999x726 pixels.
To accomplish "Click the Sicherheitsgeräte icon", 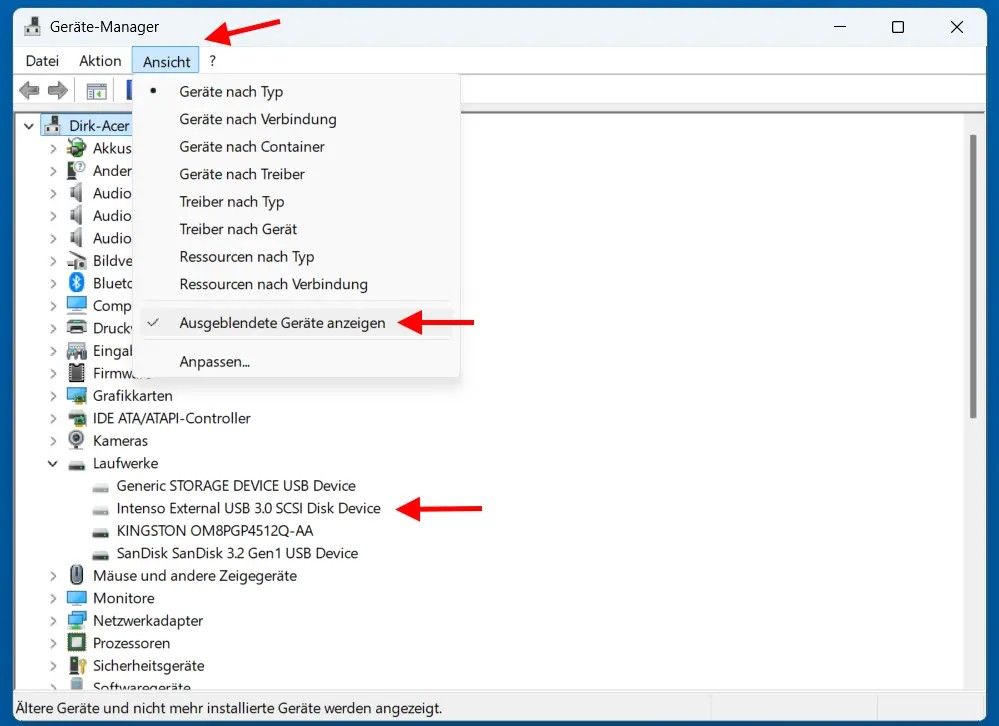I will [x=76, y=665].
